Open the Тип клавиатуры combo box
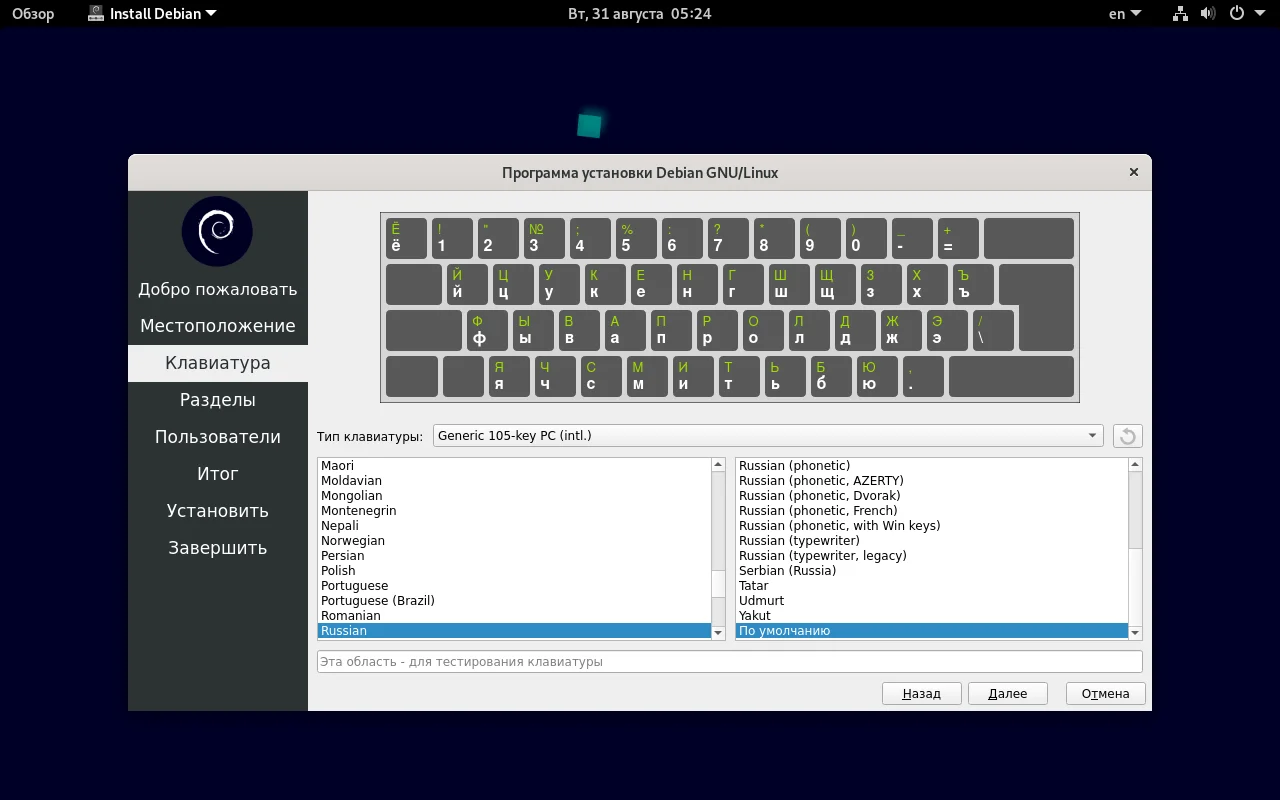The width and height of the screenshot is (1280, 800). pyautogui.click(x=767, y=435)
